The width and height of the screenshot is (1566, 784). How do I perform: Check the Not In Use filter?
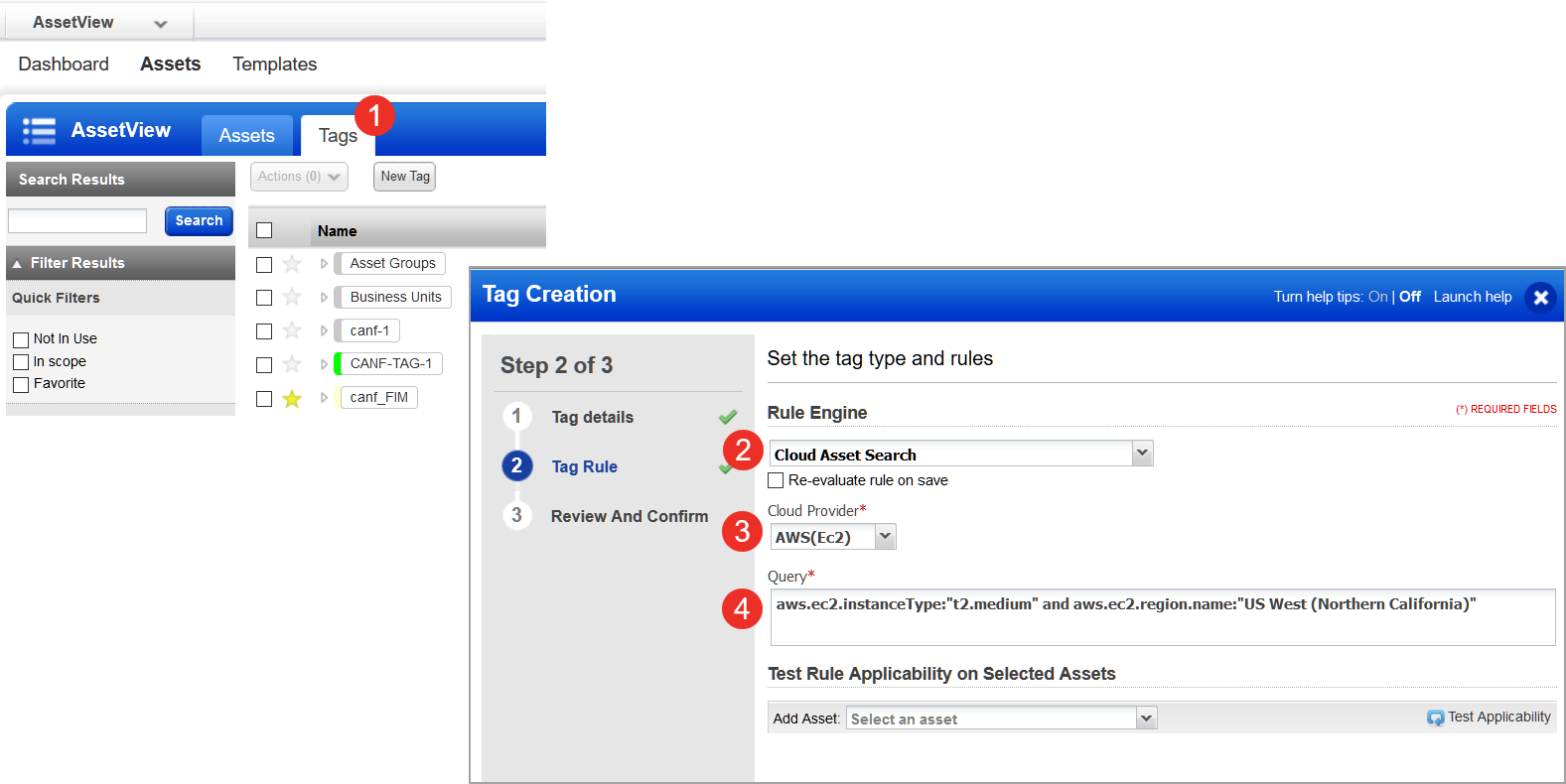21,339
